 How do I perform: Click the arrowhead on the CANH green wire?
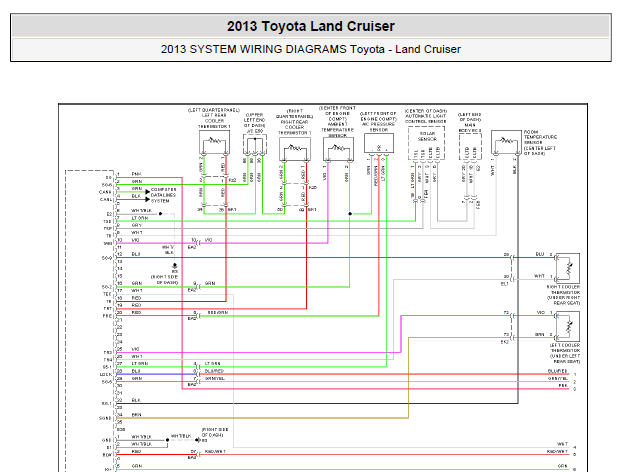point(147,192)
